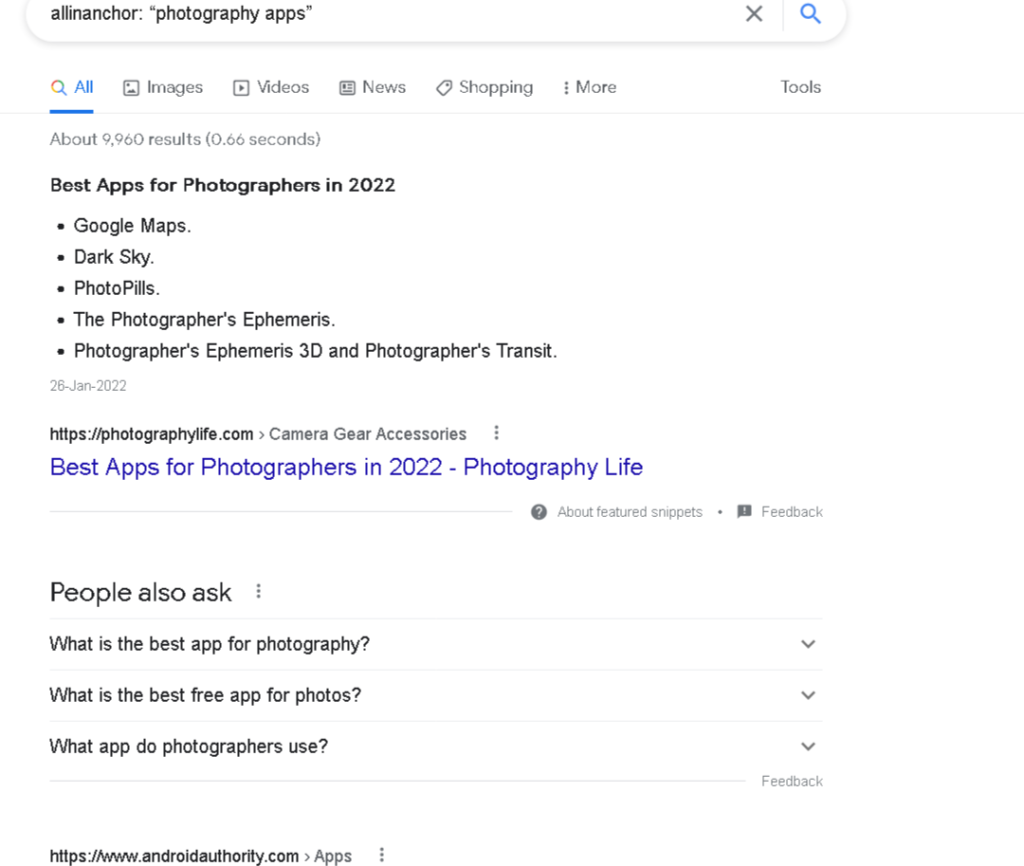Screen dimensions: 1024x866
Task: Clear the search query with the X icon
Action: point(754,14)
